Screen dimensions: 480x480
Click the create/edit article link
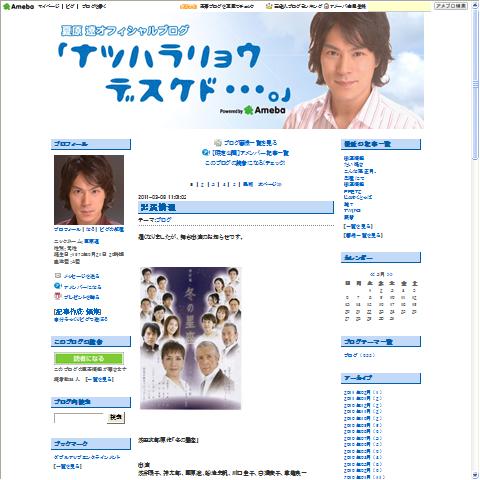77,312
